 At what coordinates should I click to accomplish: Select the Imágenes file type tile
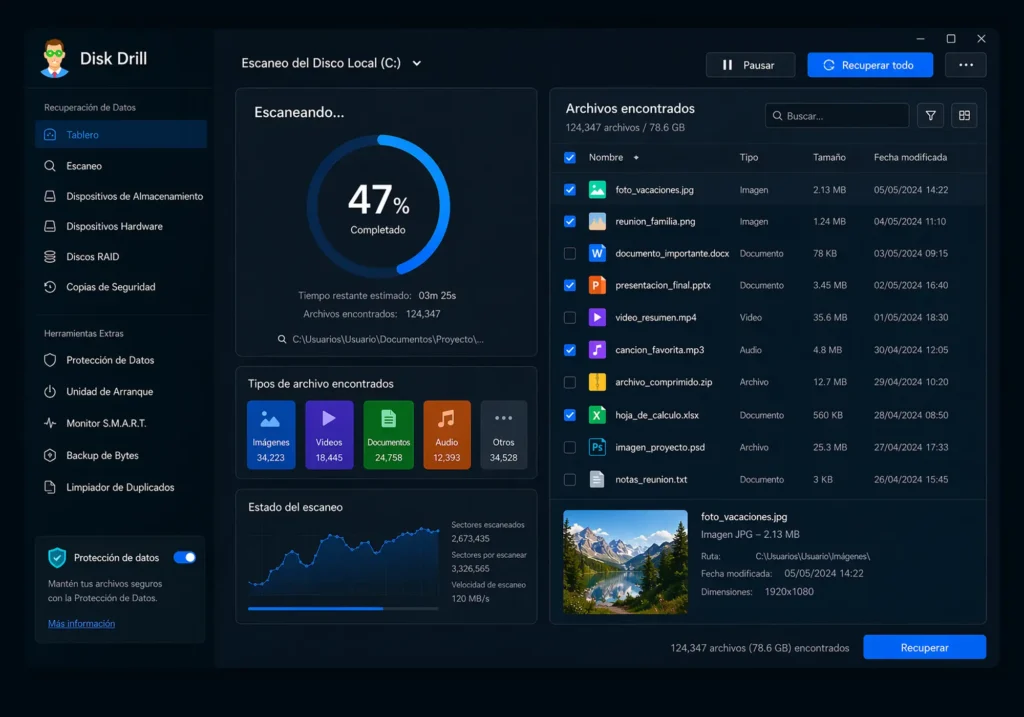point(271,435)
